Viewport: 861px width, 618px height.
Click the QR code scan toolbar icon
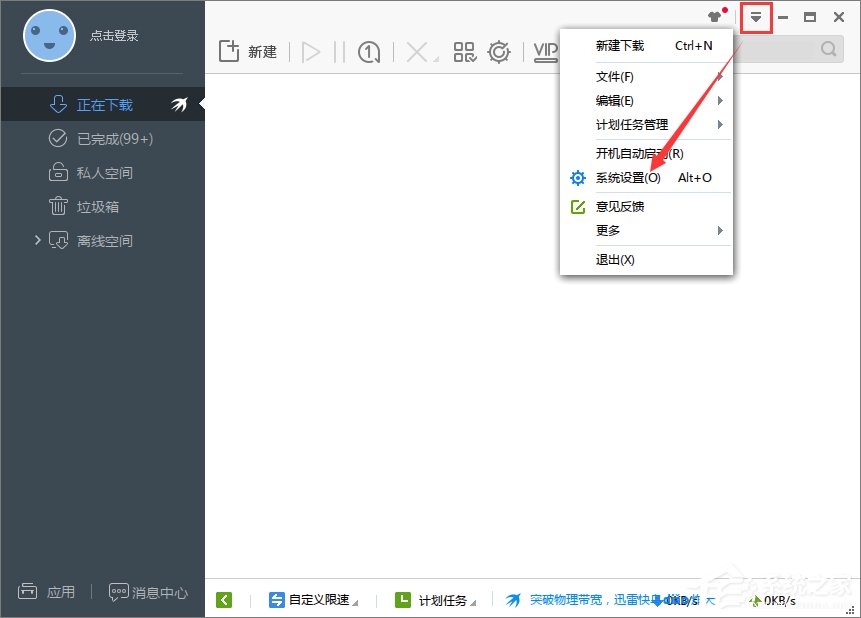click(464, 51)
